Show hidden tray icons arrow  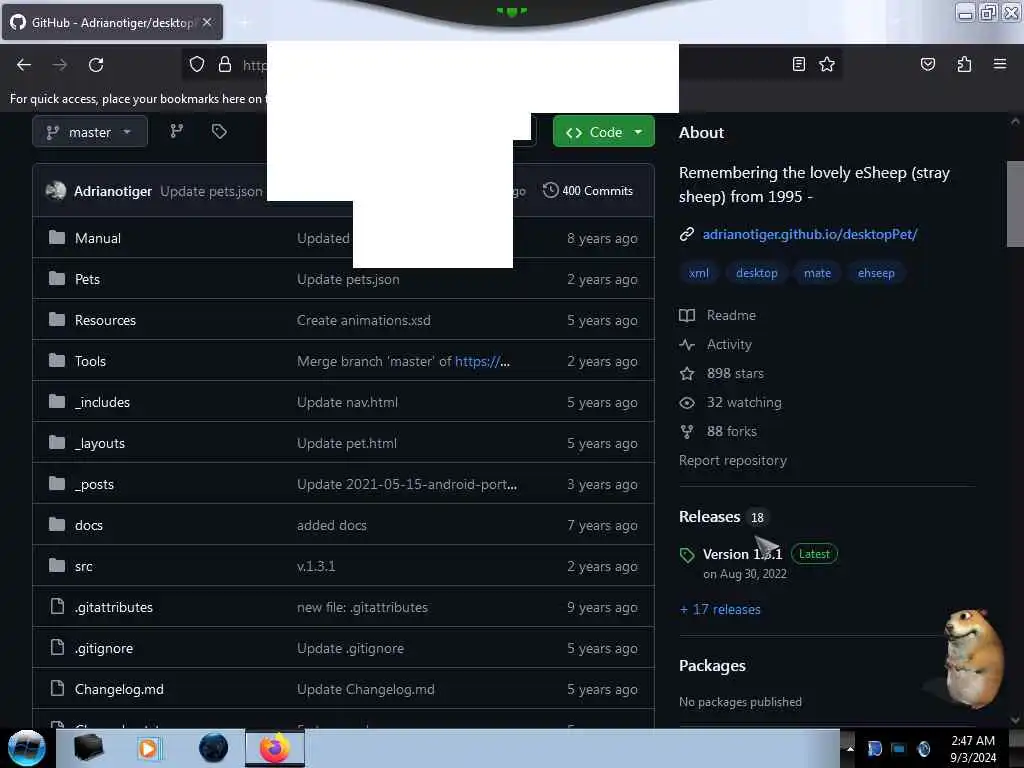[x=850, y=748]
